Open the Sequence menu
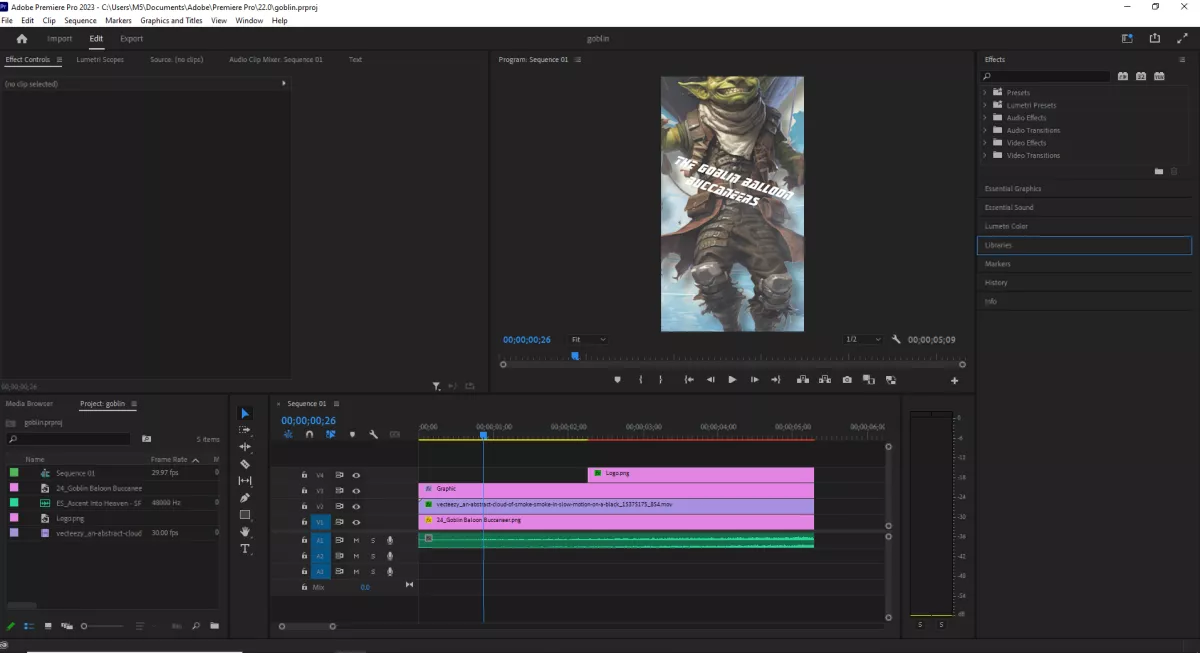The height and width of the screenshot is (653, 1200). coord(80,20)
